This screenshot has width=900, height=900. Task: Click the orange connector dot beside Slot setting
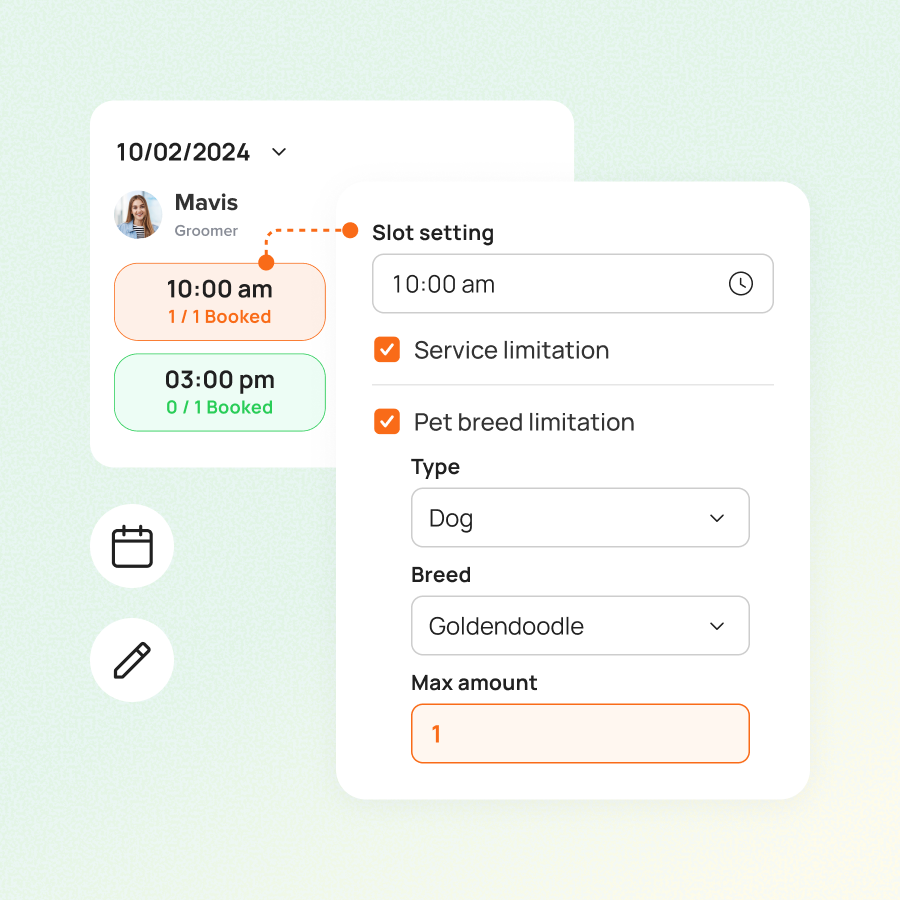350,231
